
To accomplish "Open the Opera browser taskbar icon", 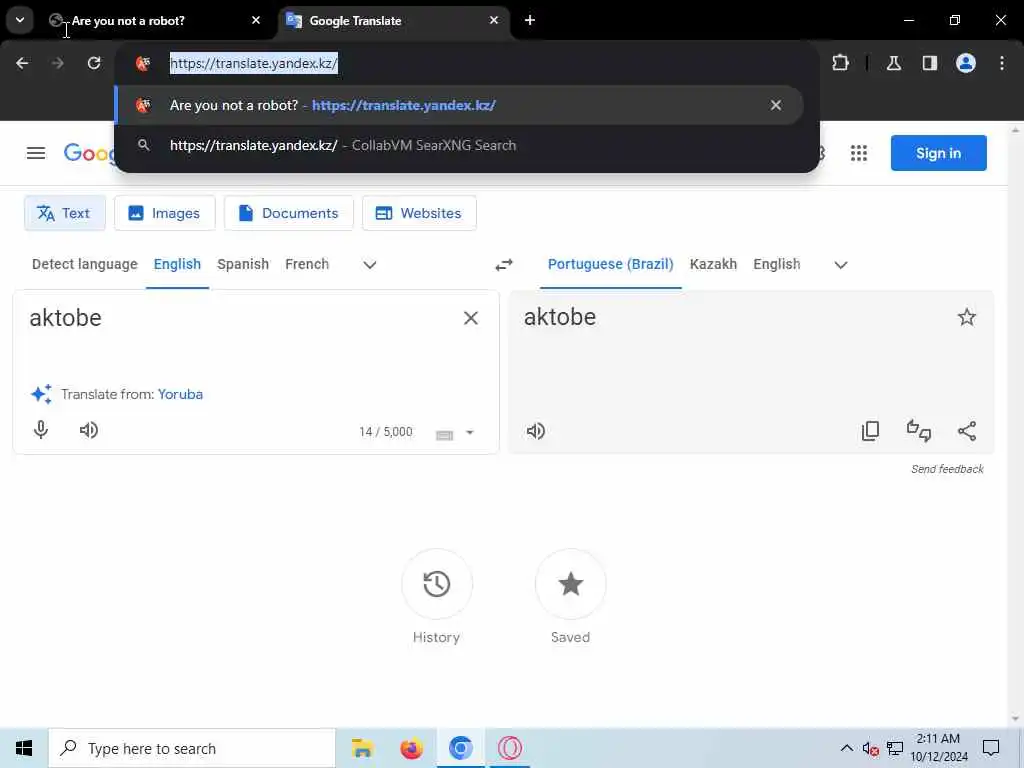I will point(509,748).
